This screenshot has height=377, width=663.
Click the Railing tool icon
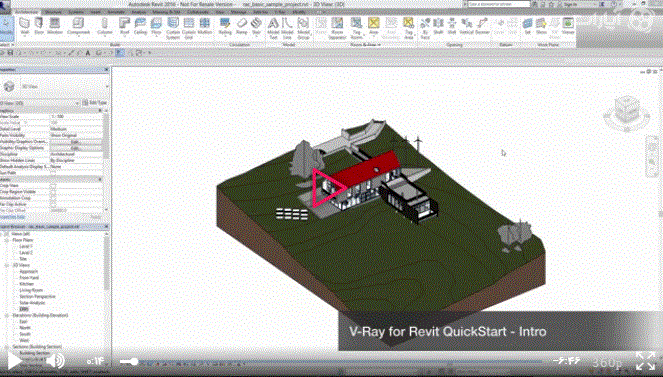[225, 26]
